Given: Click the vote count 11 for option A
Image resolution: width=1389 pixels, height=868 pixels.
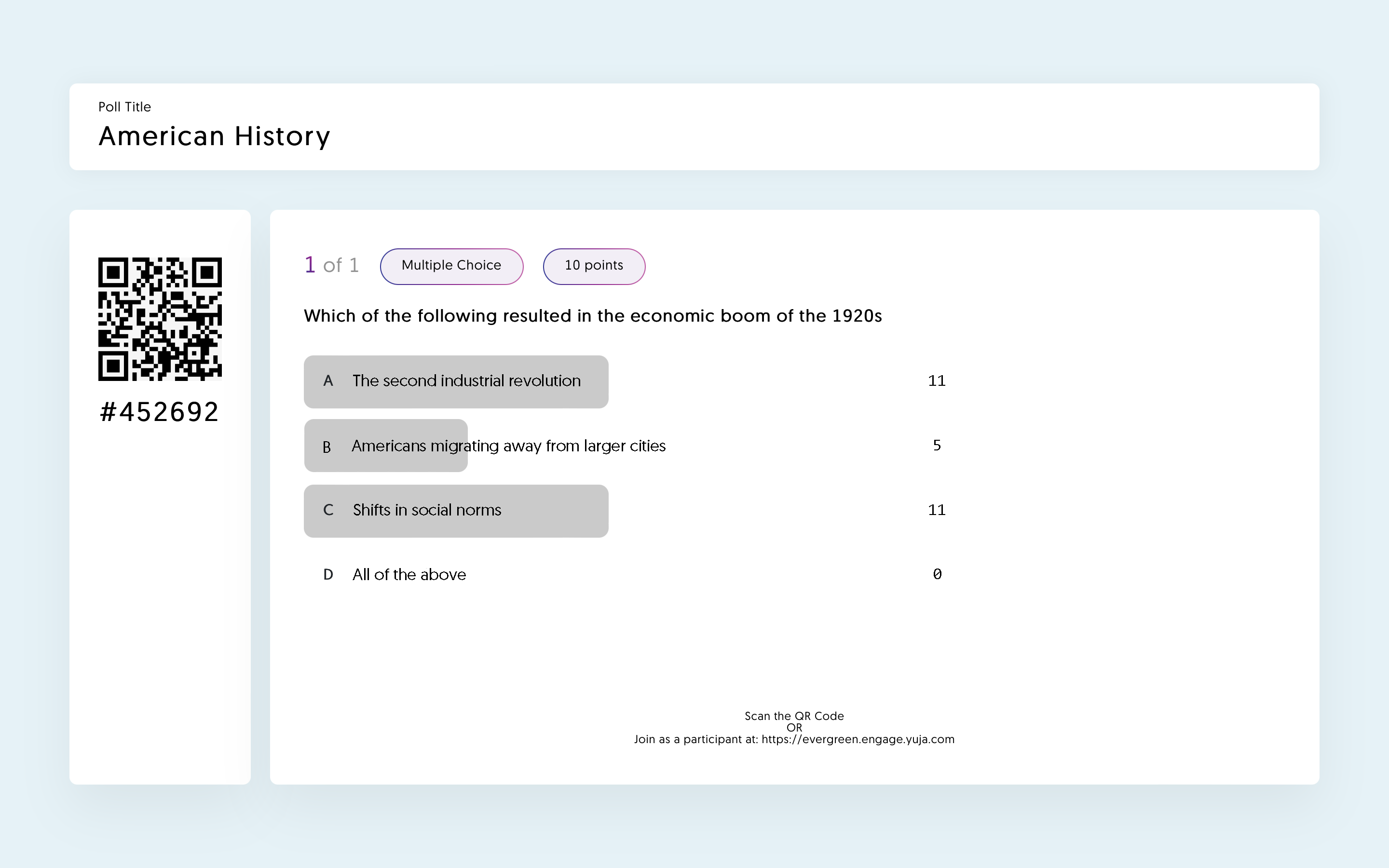Looking at the screenshot, I should (937, 381).
